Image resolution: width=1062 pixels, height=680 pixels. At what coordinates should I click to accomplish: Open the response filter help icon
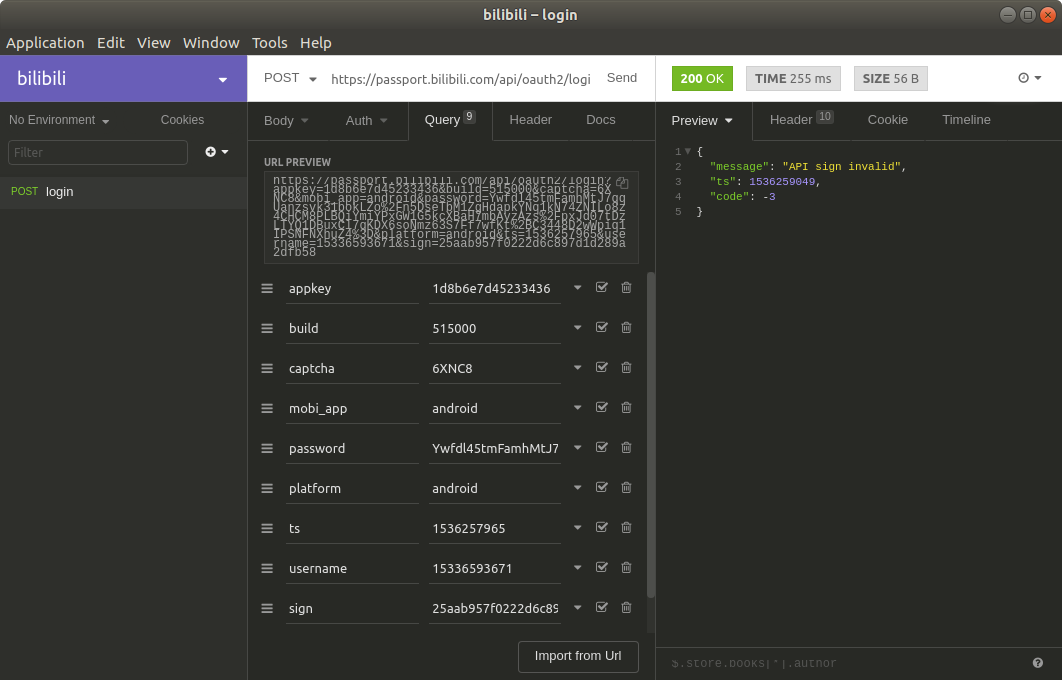click(1038, 663)
